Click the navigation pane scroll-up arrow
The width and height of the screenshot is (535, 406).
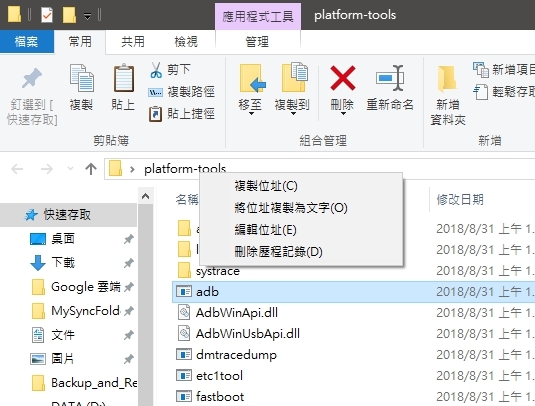coord(145,196)
